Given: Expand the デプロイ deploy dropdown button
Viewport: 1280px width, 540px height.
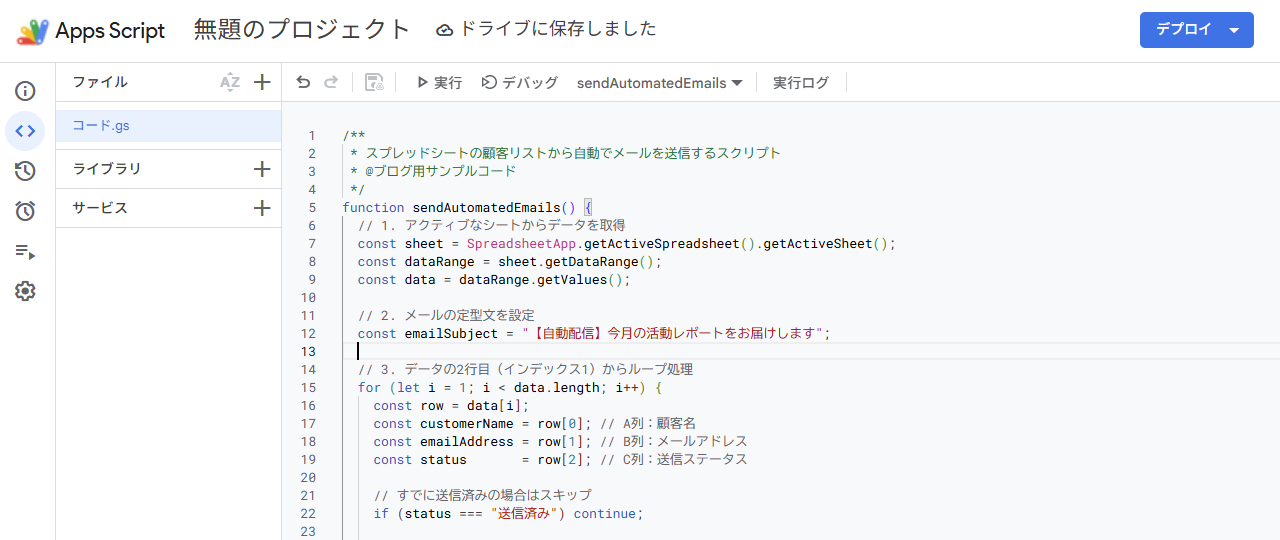Looking at the screenshot, I should pyautogui.click(x=1197, y=30).
